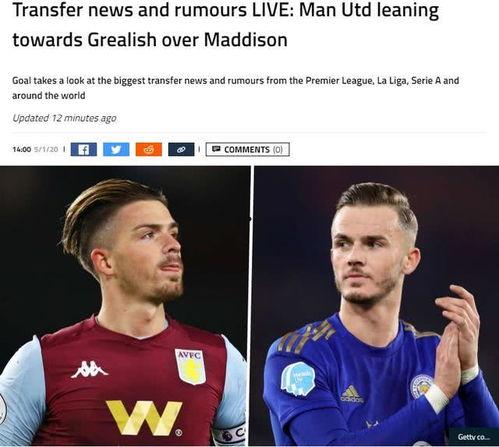Click the Getty credit label on the photo
This screenshot has width=499, height=447.
click(x=474, y=437)
